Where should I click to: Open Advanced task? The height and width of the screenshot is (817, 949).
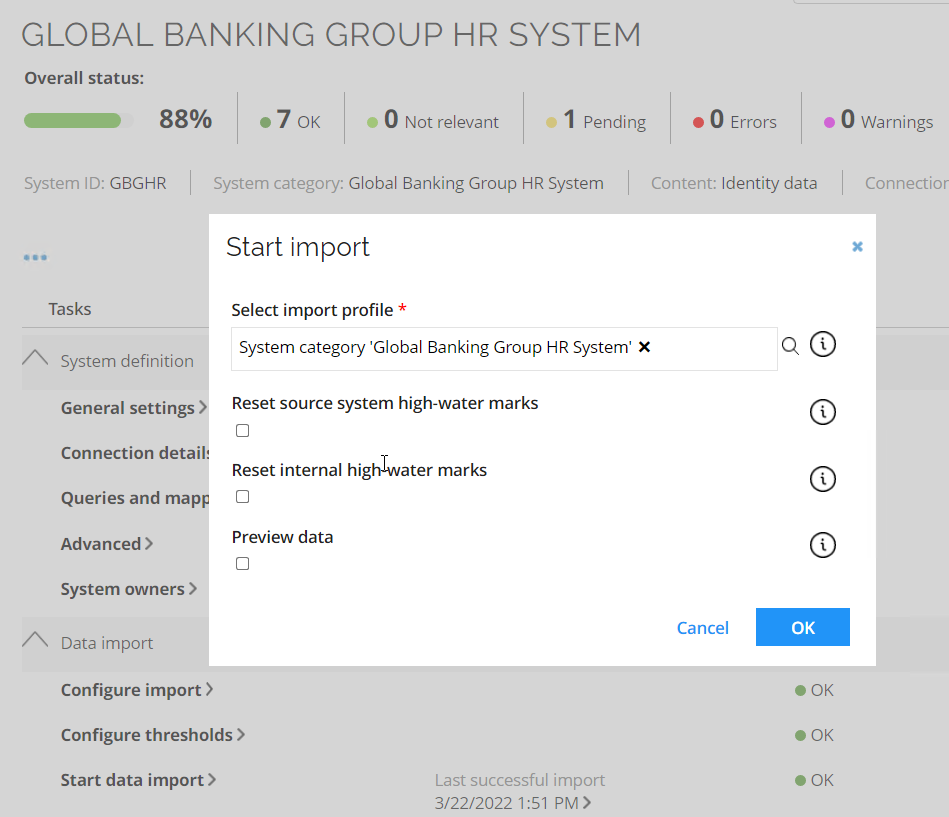[x=107, y=543]
